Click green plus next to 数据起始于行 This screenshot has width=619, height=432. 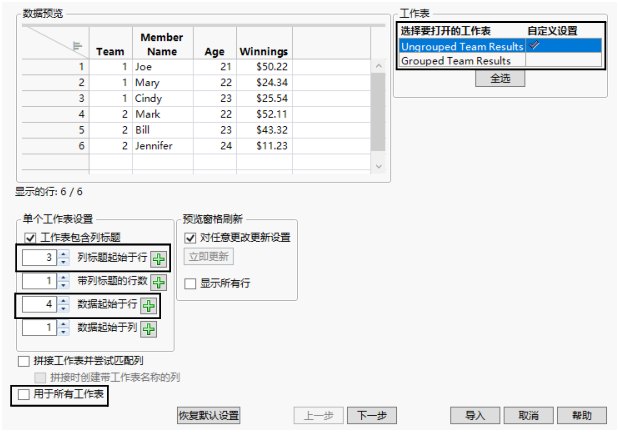(x=149, y=306)
